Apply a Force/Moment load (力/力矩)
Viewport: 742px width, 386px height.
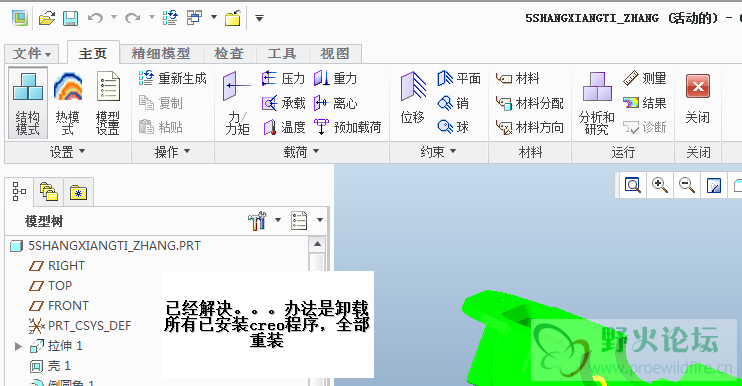(237, 103)
